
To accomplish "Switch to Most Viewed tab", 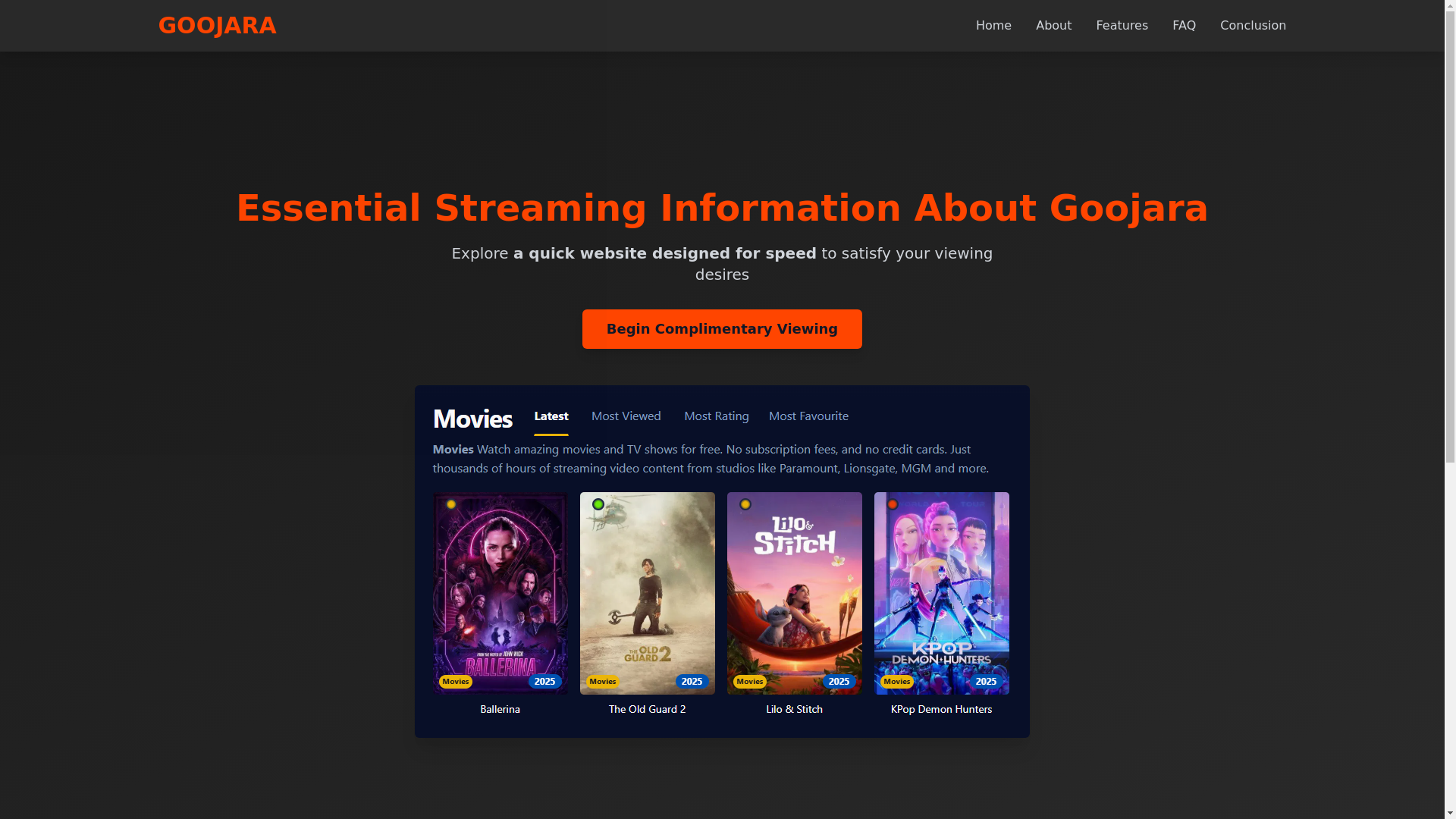I will 626,416.
